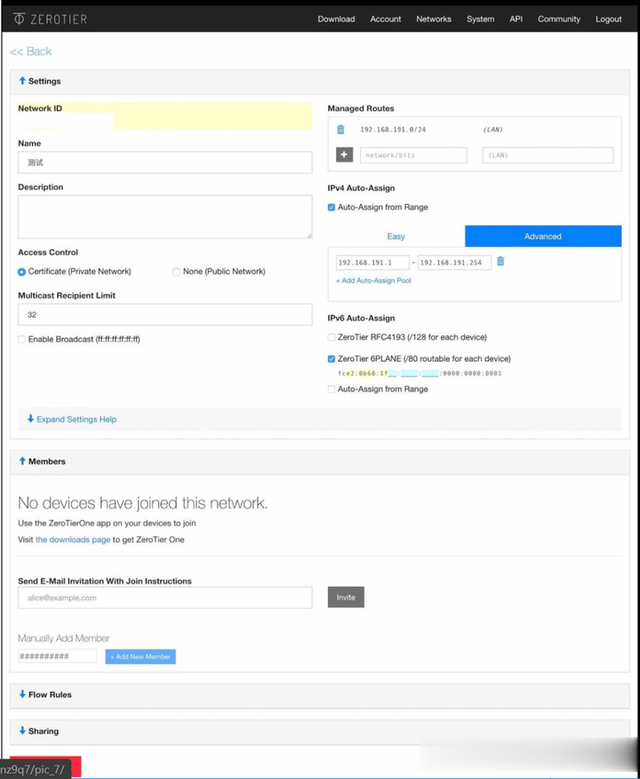This screenshot has width=640, height=779.
Task: Open the System menu item
Action: pos(480,19)
